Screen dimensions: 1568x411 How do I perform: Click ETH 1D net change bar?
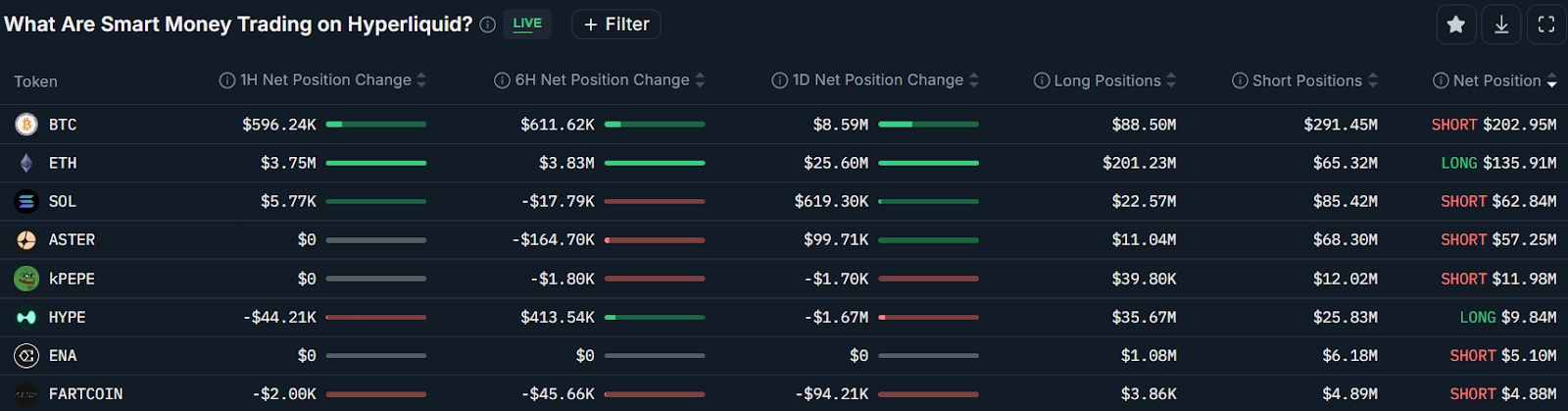click(928, 163)
